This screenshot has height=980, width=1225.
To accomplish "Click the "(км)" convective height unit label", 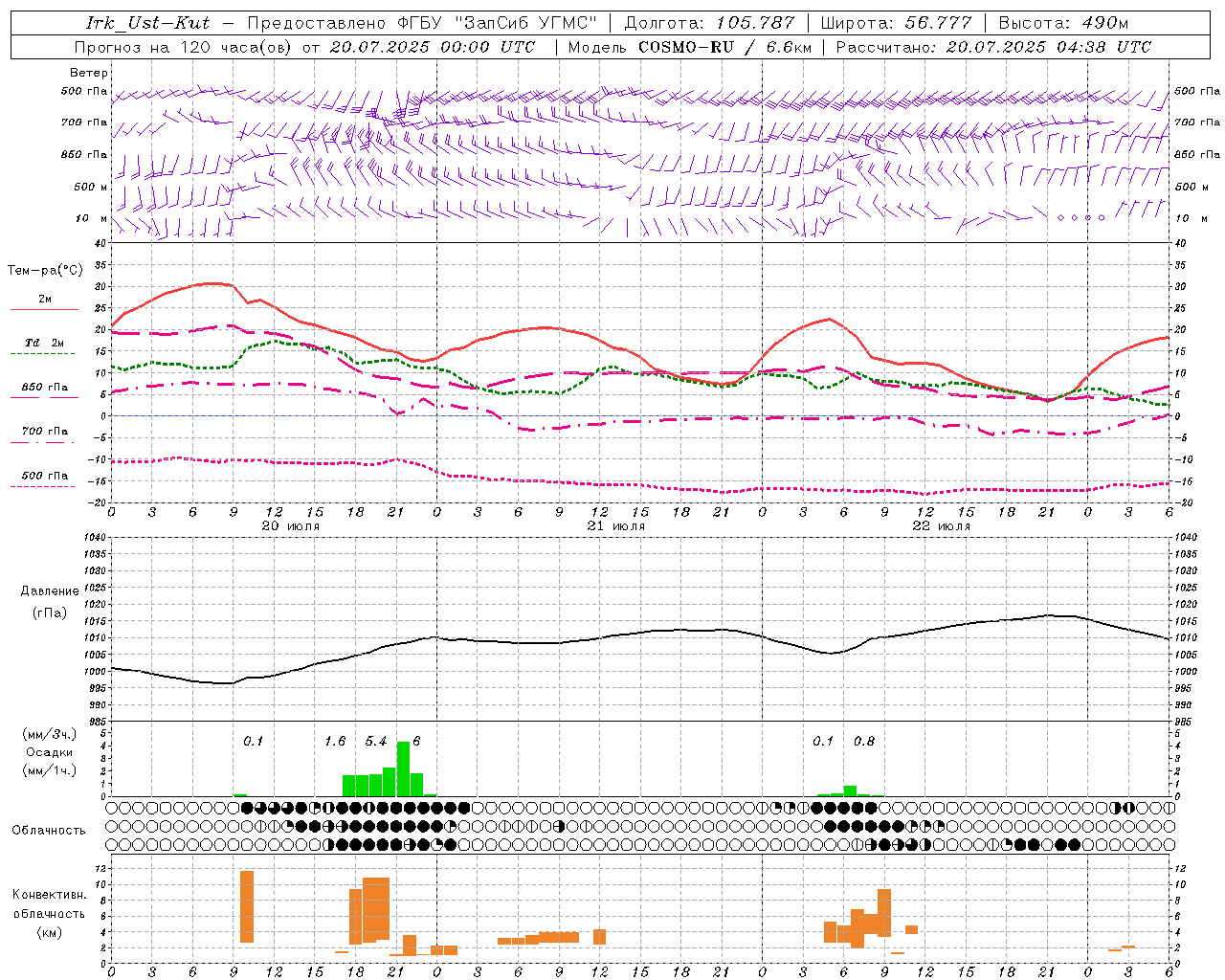I will tap(50, 932).
